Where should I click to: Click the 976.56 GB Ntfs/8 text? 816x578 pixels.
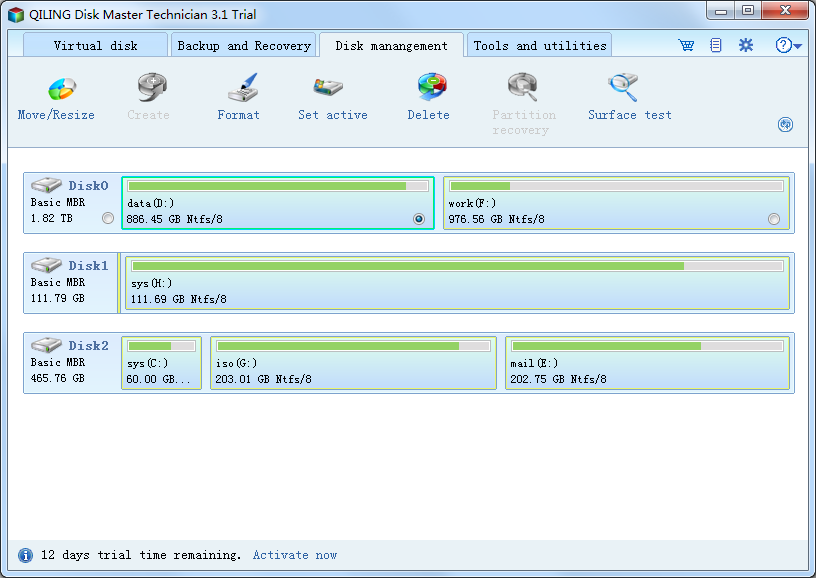(x=496, y=220)
